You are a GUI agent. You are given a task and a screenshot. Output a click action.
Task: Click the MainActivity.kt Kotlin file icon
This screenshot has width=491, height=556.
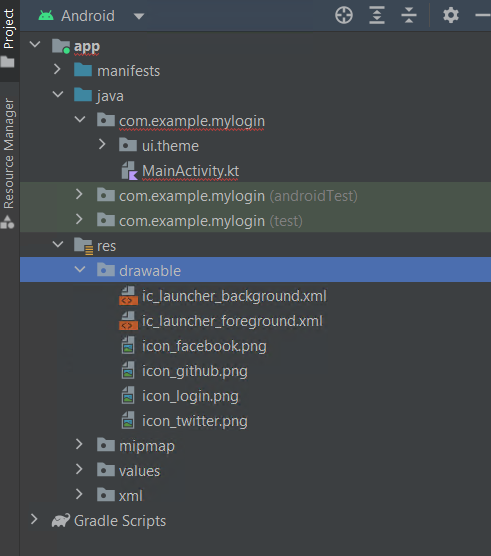tap(129, 171)
